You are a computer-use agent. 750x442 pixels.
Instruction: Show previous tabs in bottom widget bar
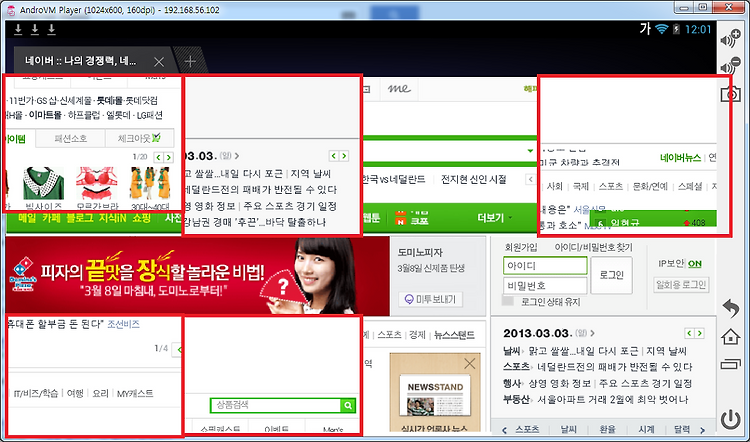point(504,430)
